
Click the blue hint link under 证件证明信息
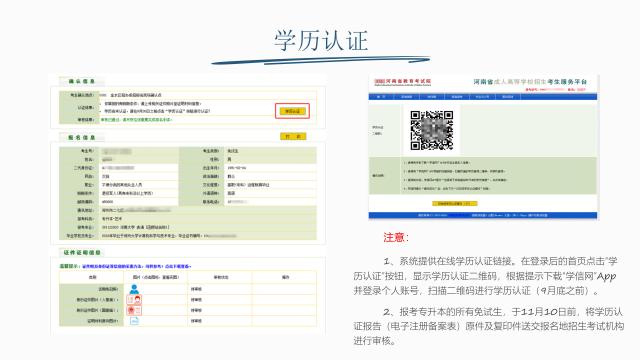(137, 266)
